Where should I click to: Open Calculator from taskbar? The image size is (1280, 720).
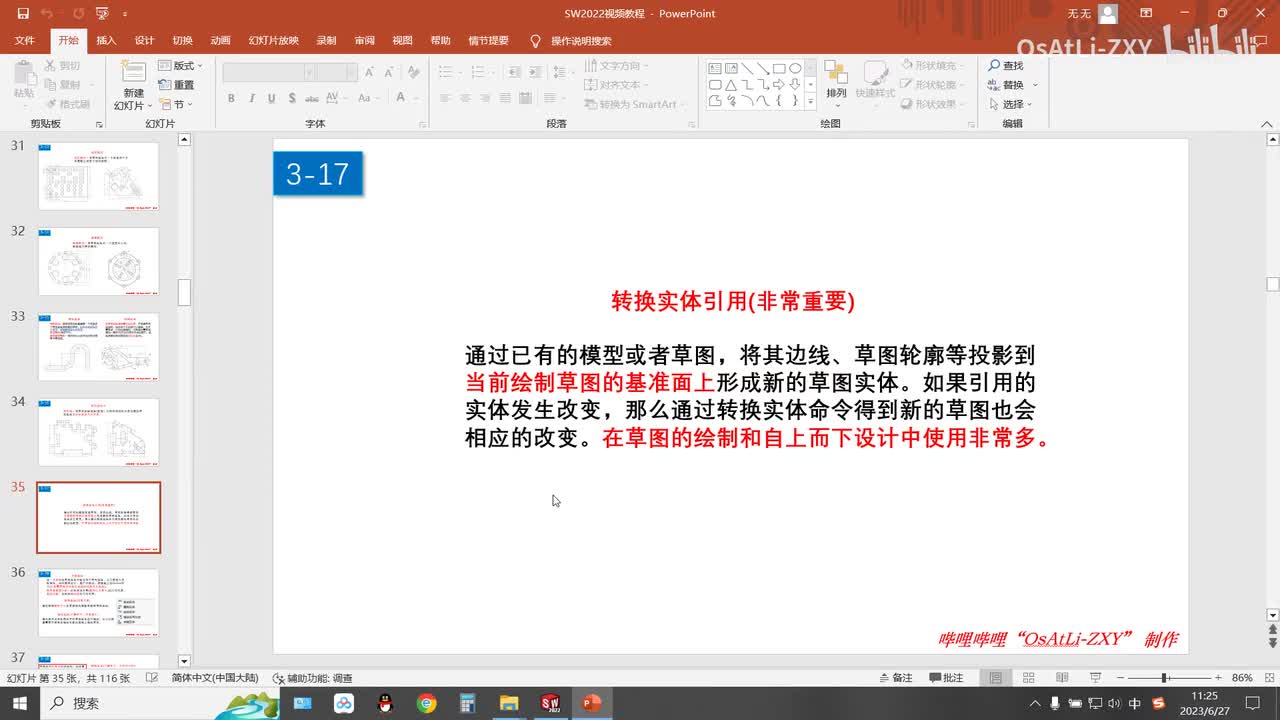click(468, 704)
